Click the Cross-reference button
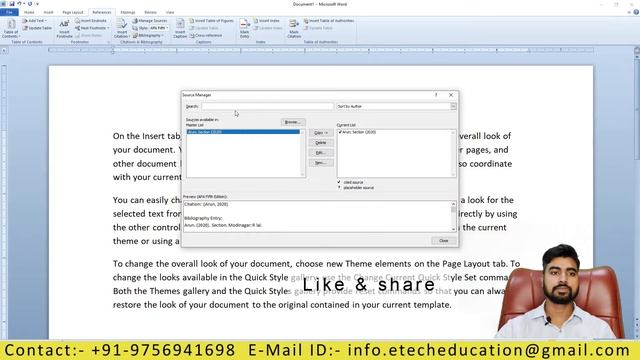Image resolution: width=640 pixels, height=360 pixels. click(206, 35)
